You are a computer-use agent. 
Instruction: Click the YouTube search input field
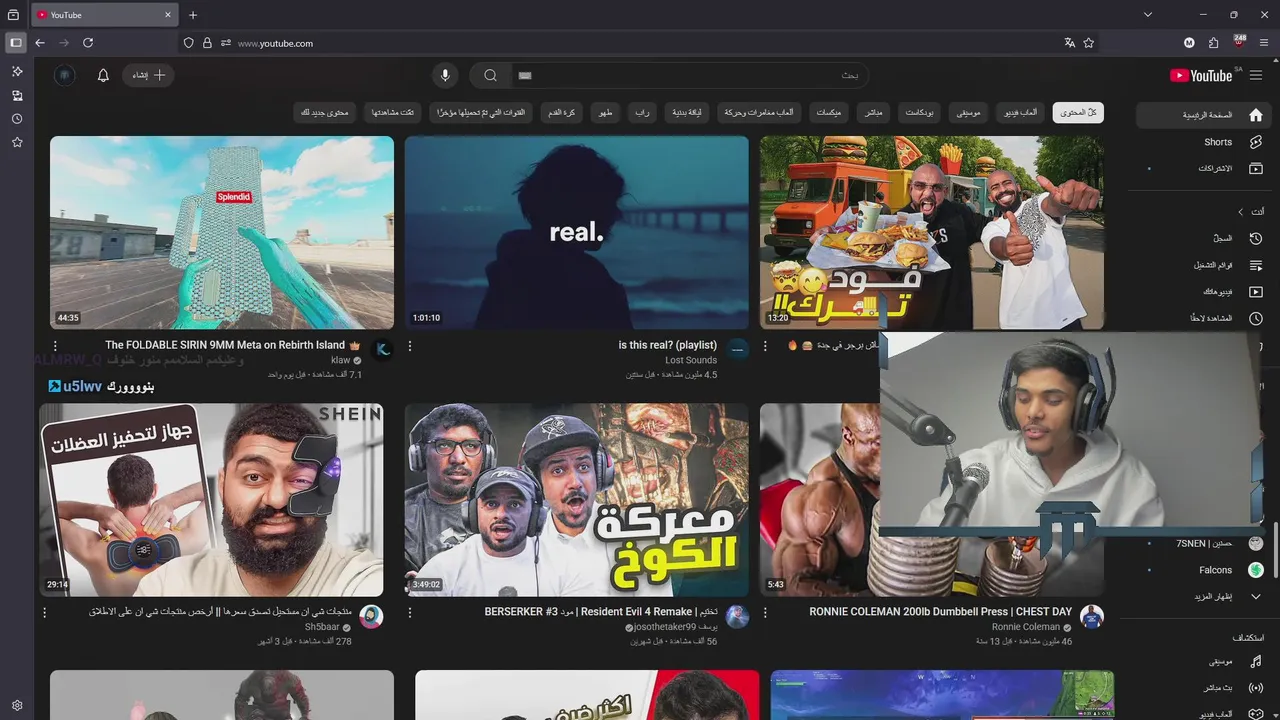(690, 75)
